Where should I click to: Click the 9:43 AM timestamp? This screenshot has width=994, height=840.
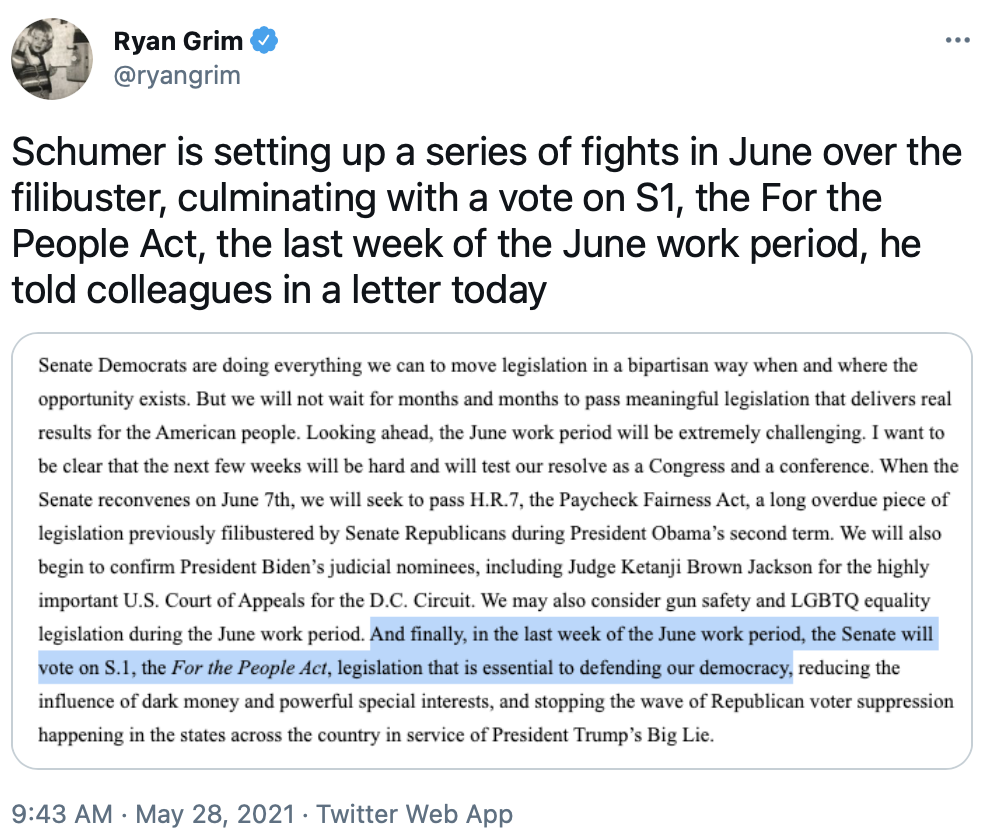coord(60,814)
